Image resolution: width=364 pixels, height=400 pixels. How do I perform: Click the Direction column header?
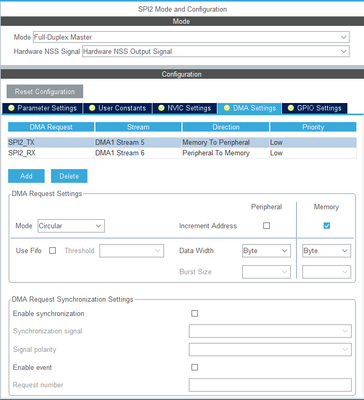click(x=226, y=127)
